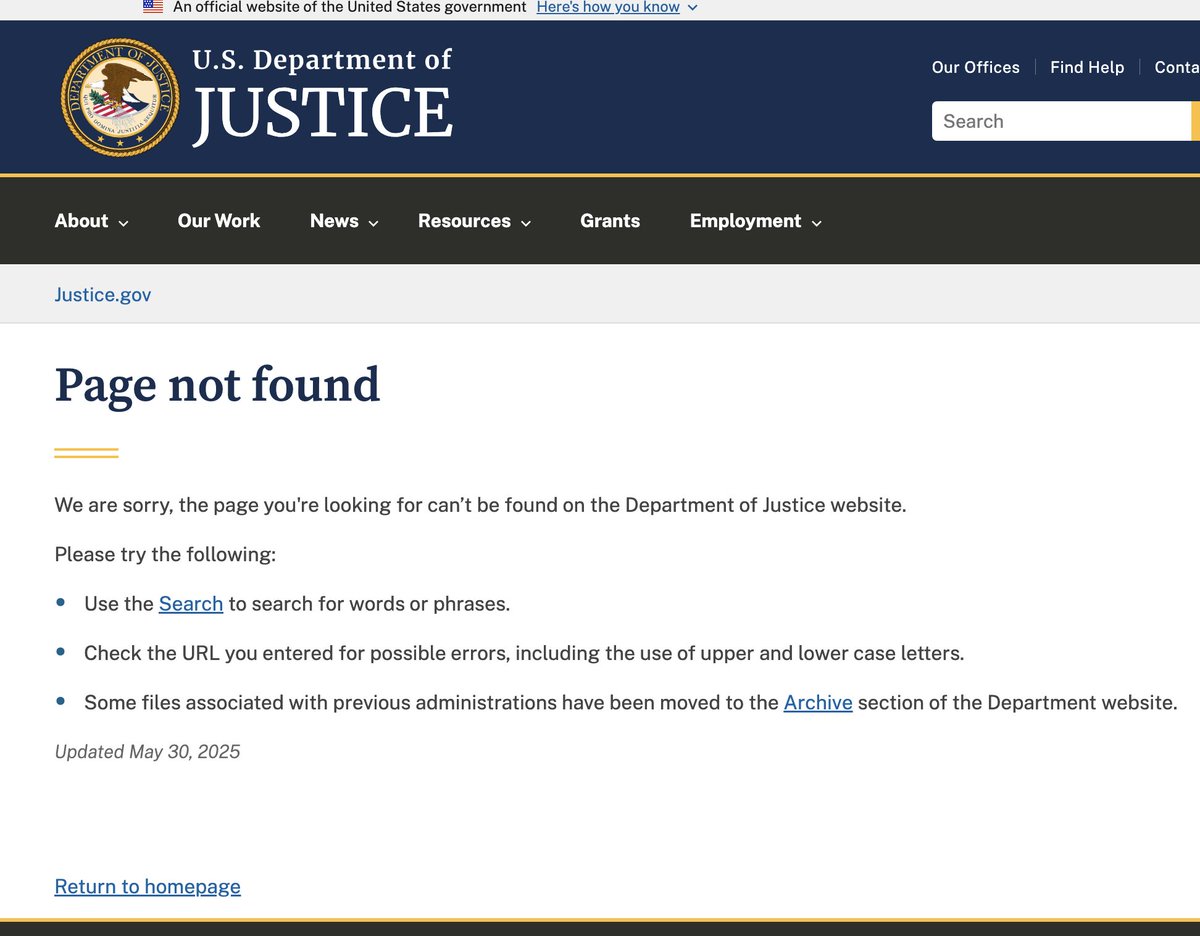Click the Return to homepage link
This screenshot has height=936, width=1200.
(147, 886)
